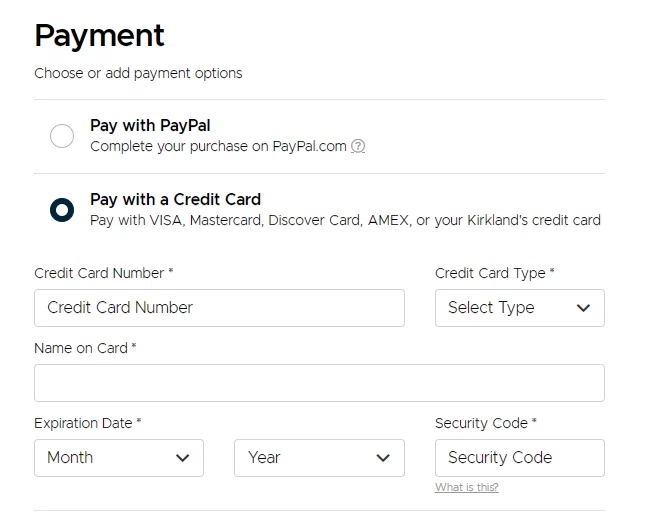Screen dimensions: 659x522
Task: Select the Pay with a Credit Card radio
Action: tap(62, 210)
